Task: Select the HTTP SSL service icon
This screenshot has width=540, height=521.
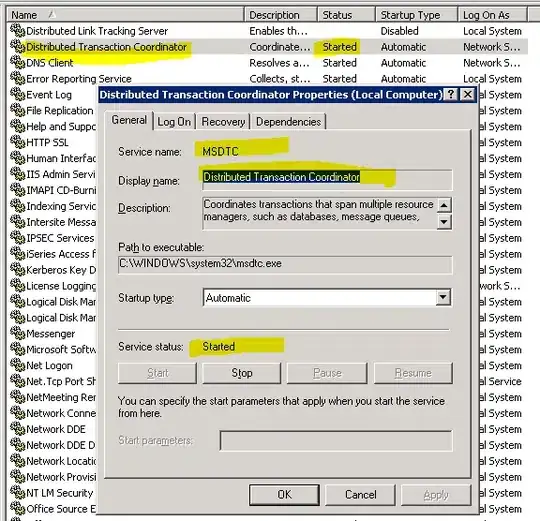Action: (x=18, y=142)
